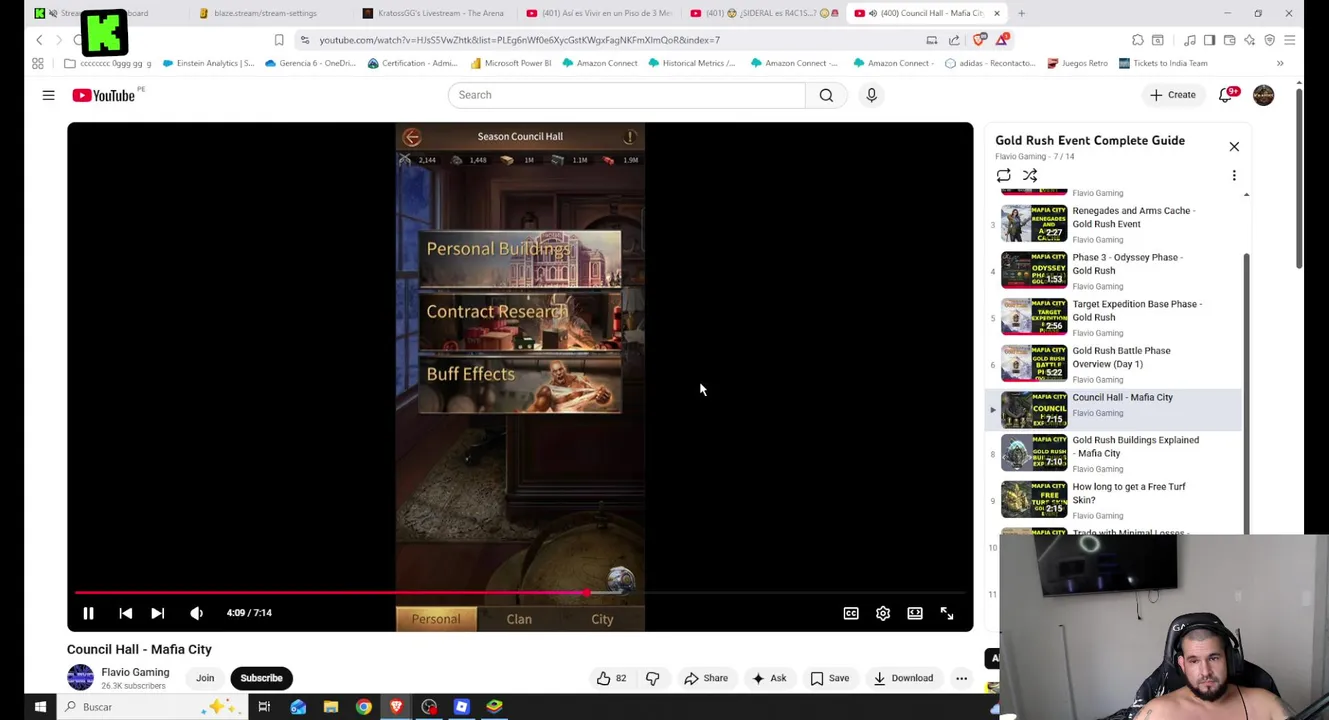Open Chrome from the taskbar

pos(363,707)
